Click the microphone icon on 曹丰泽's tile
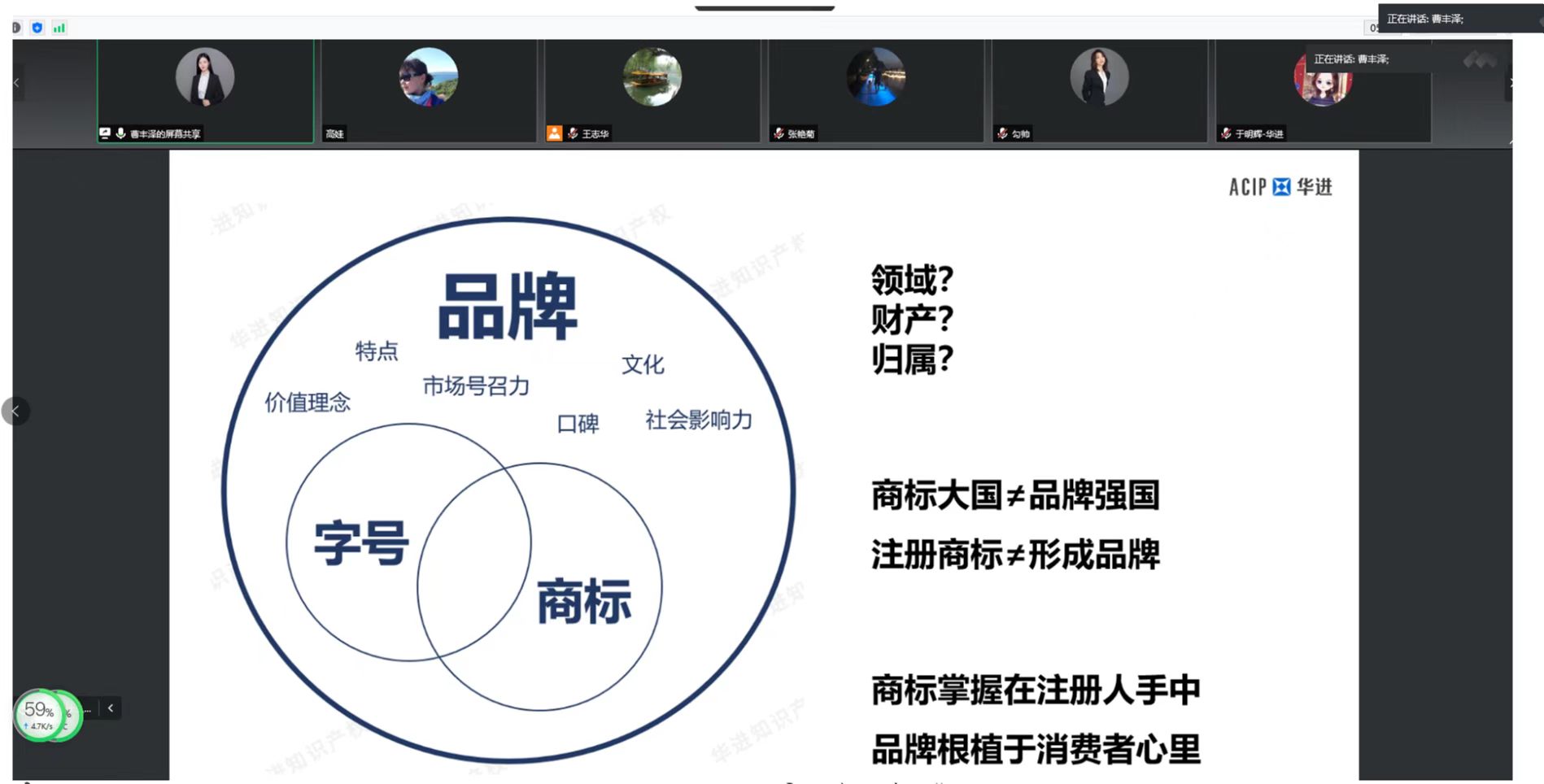 point(120,133)
